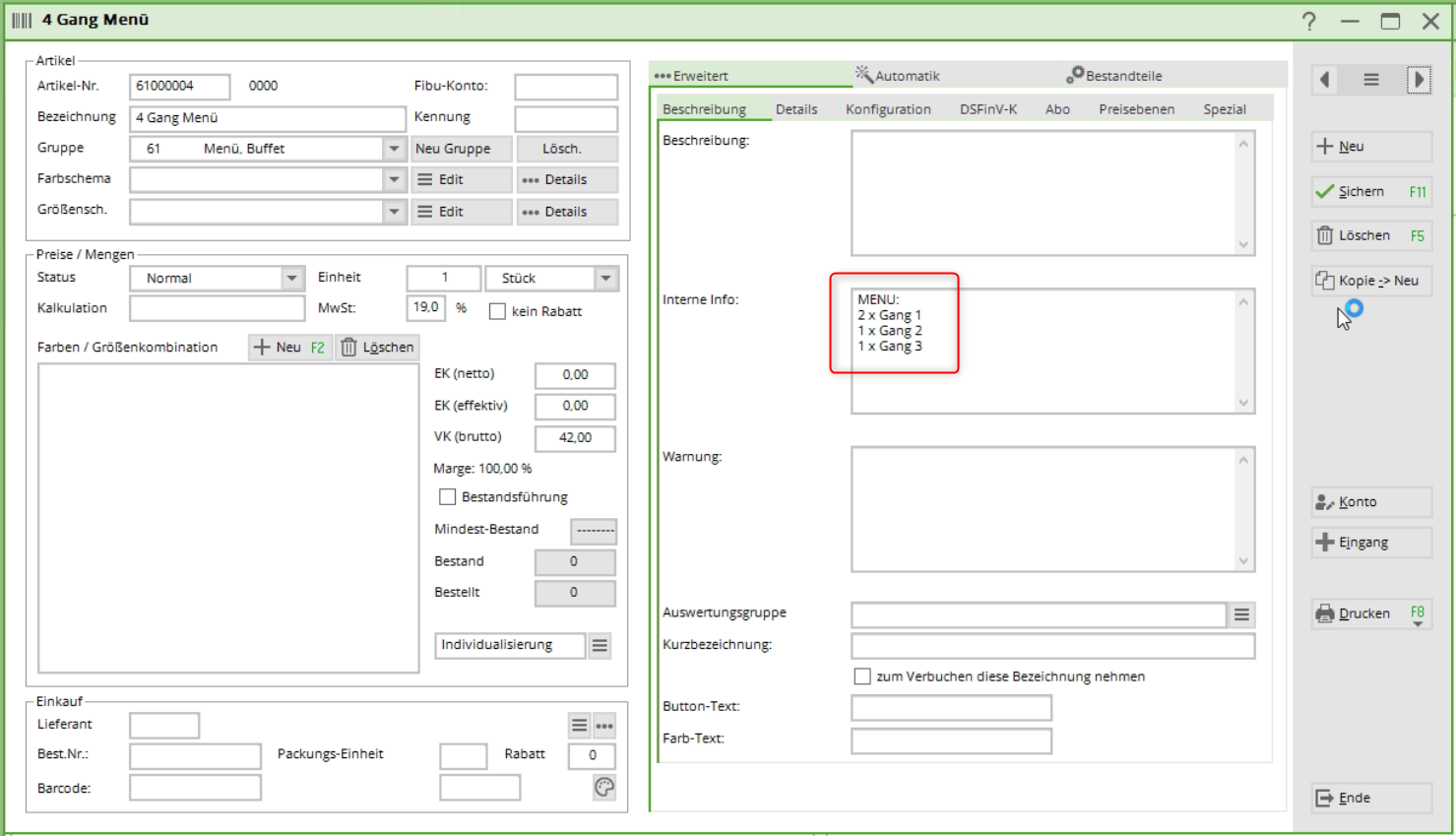Image resolution: width=1456 pixels, height=836 pixels.
Task: Open the Status dropdown
Action: click(292, 279)
